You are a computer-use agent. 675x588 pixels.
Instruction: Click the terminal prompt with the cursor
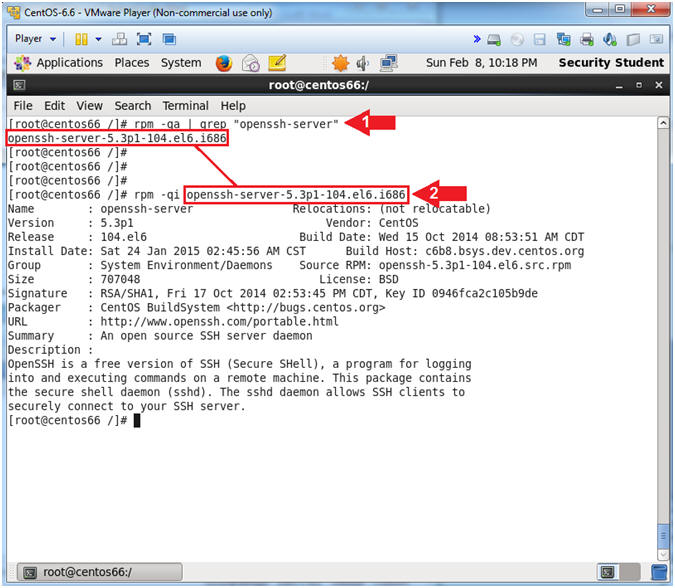pos(74,421)
